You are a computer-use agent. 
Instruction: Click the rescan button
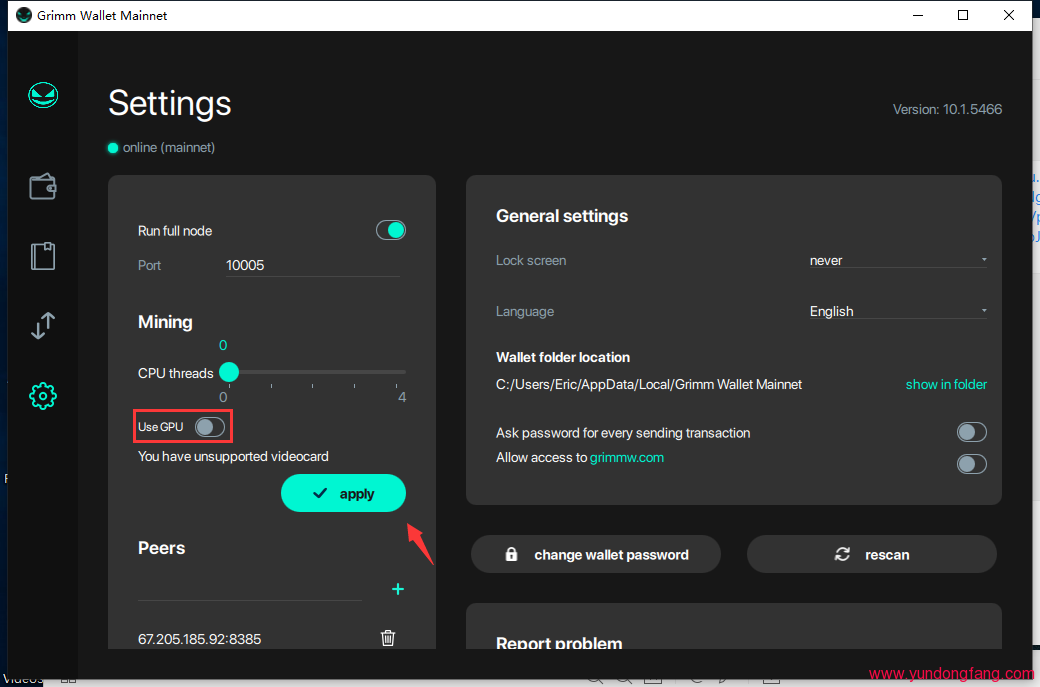click(x=872, y=554)
